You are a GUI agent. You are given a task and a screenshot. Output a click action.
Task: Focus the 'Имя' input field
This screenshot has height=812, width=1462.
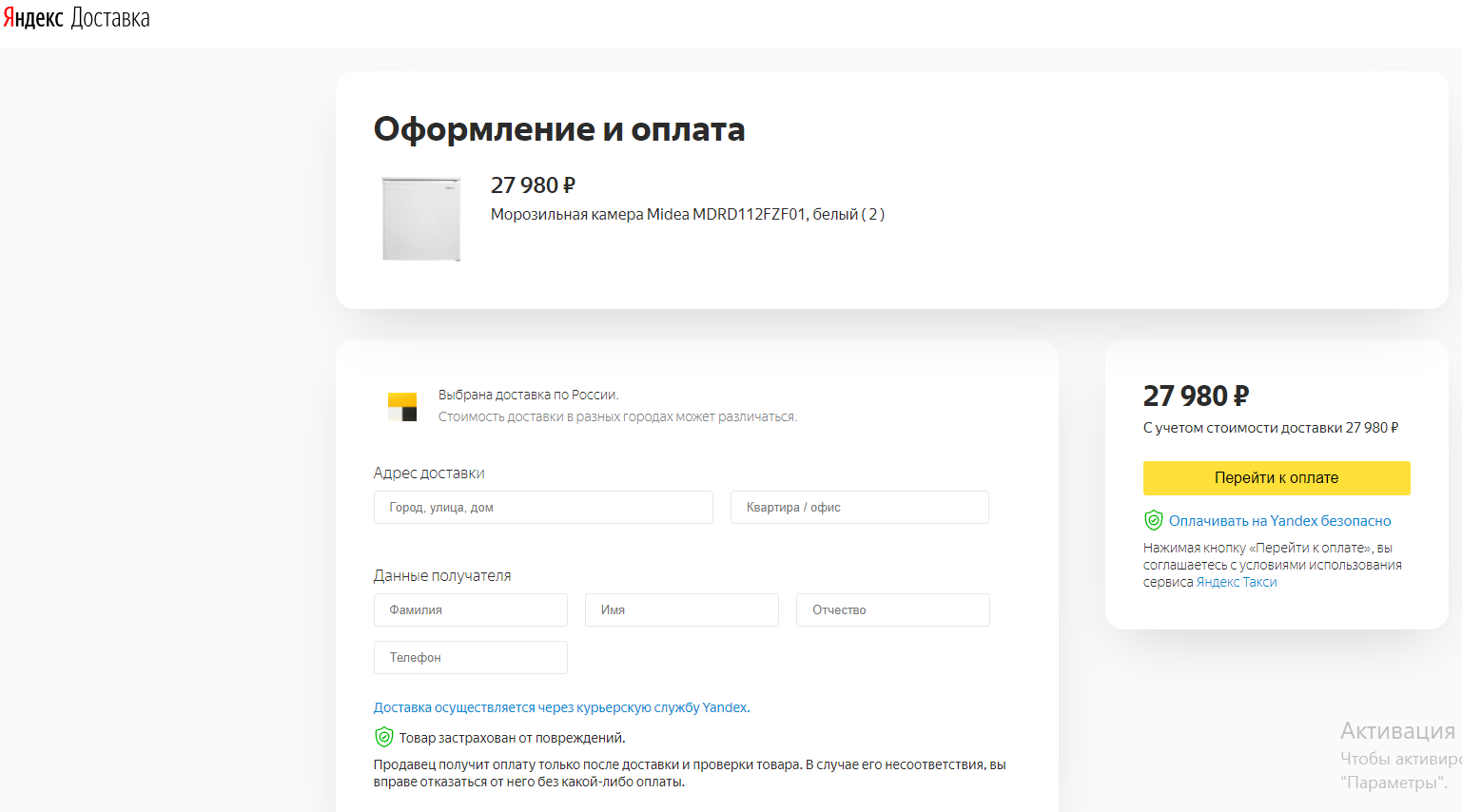682,610
